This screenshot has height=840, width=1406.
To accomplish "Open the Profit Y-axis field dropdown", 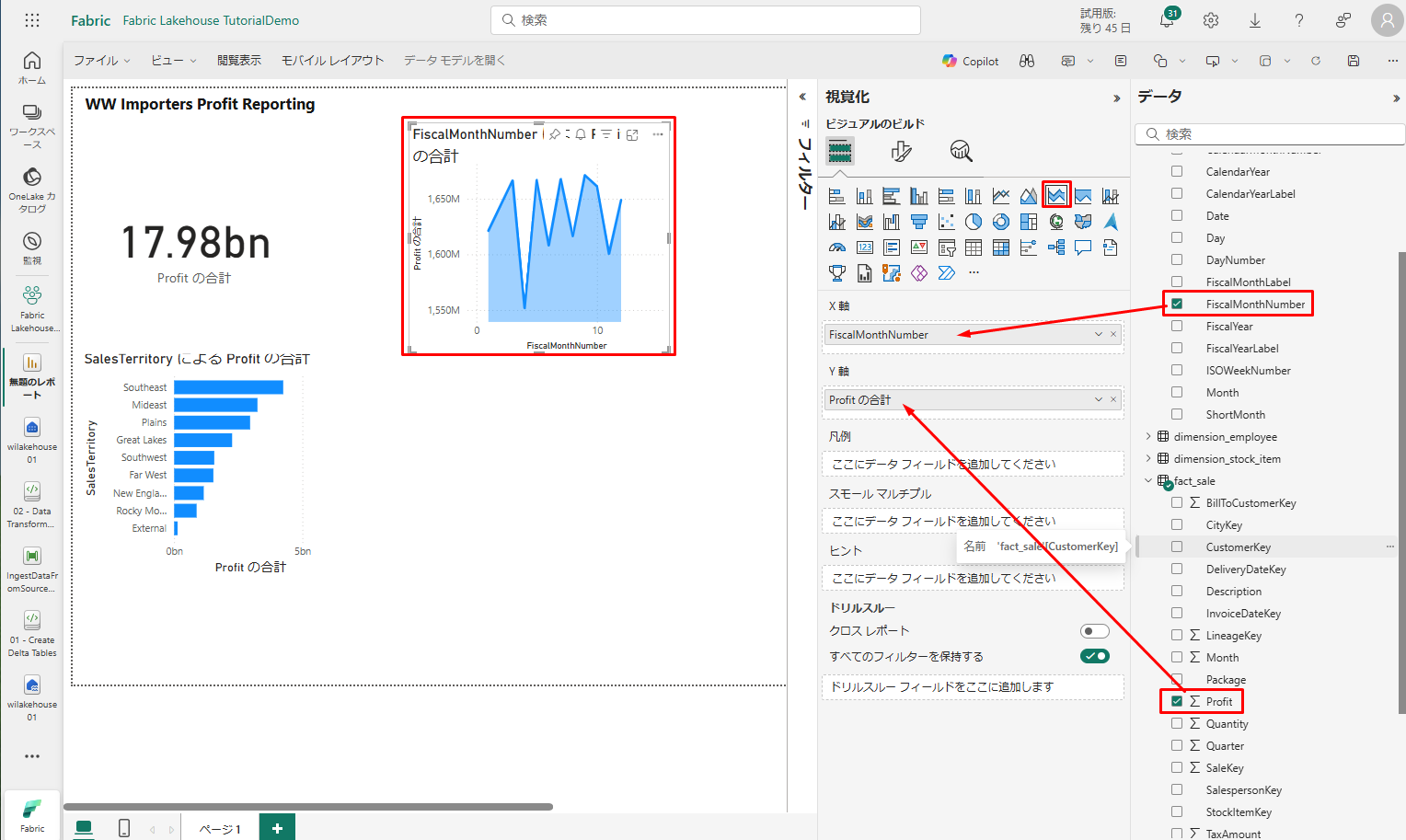I will pyautogui.click(x=1099, y=400).
